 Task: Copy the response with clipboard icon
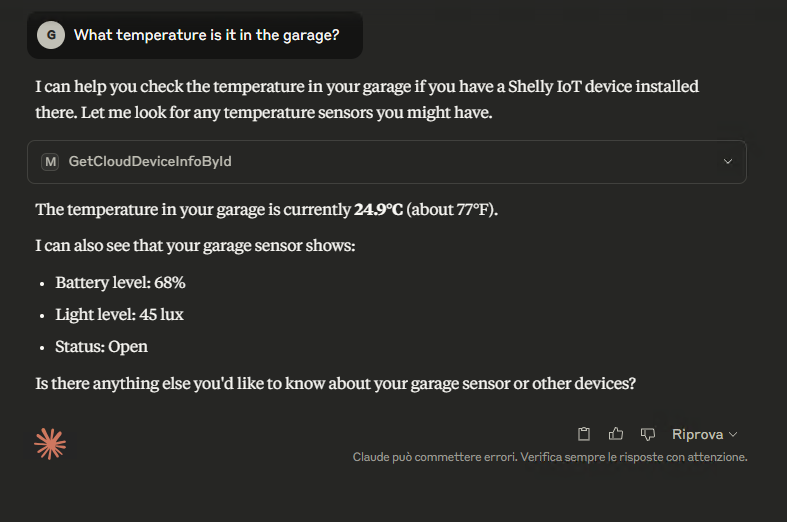584,434
